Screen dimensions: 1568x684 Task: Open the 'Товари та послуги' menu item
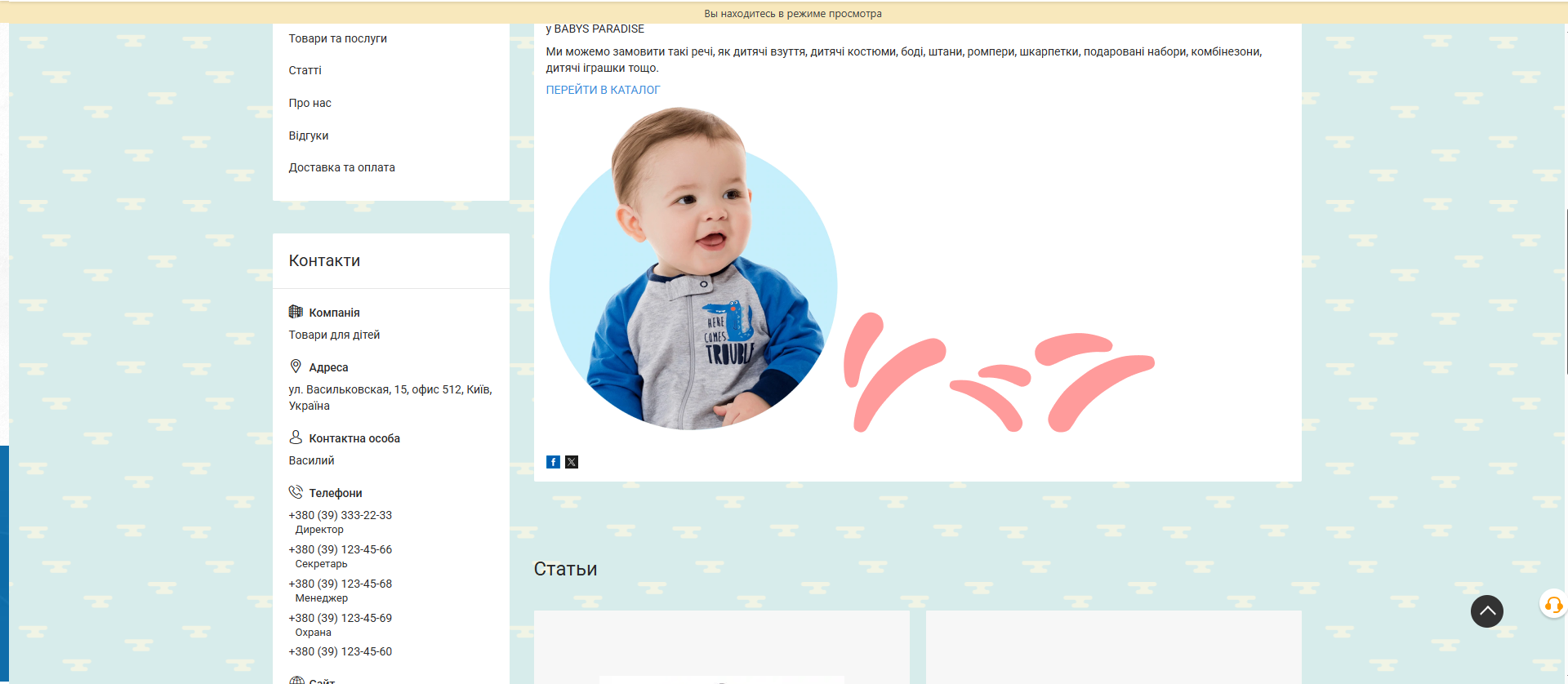tap(337, 38)
